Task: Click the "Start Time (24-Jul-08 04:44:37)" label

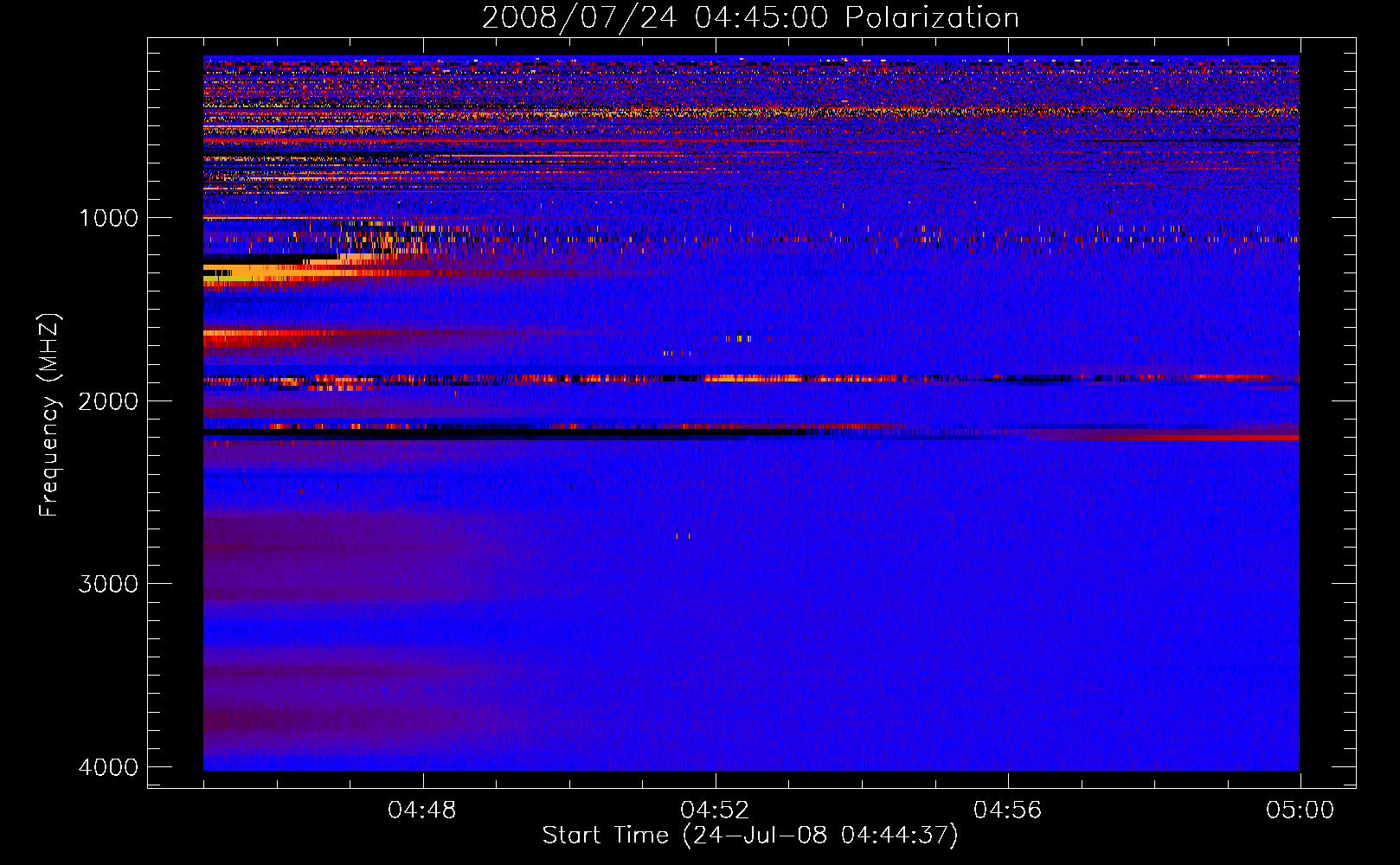Action: (750, 836)
